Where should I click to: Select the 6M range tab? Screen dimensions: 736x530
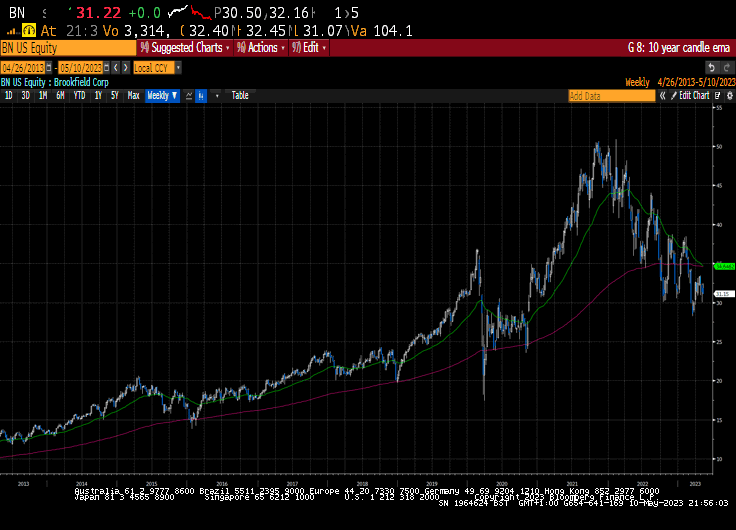[x=60, y=96]
